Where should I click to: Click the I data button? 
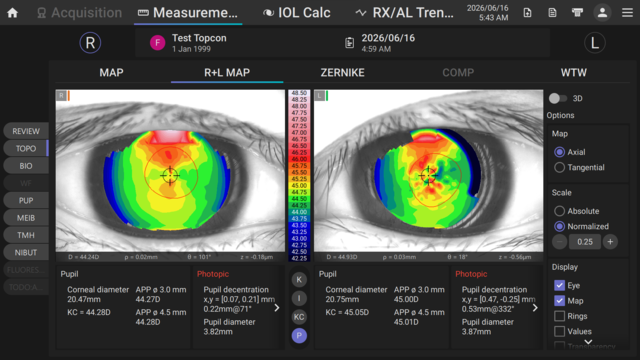(x=299, y=298)
